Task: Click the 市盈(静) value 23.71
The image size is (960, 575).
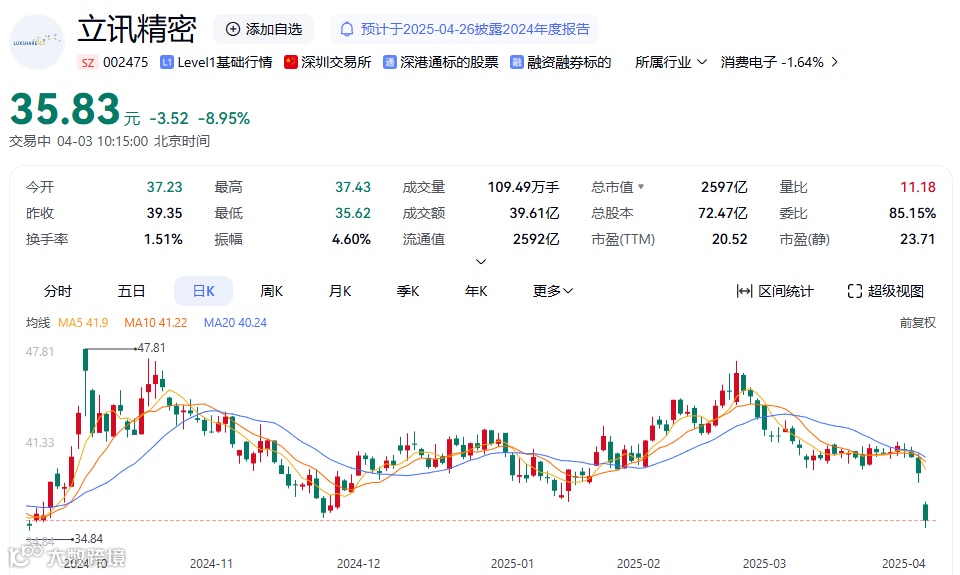Action: click(x=918, y=239)
